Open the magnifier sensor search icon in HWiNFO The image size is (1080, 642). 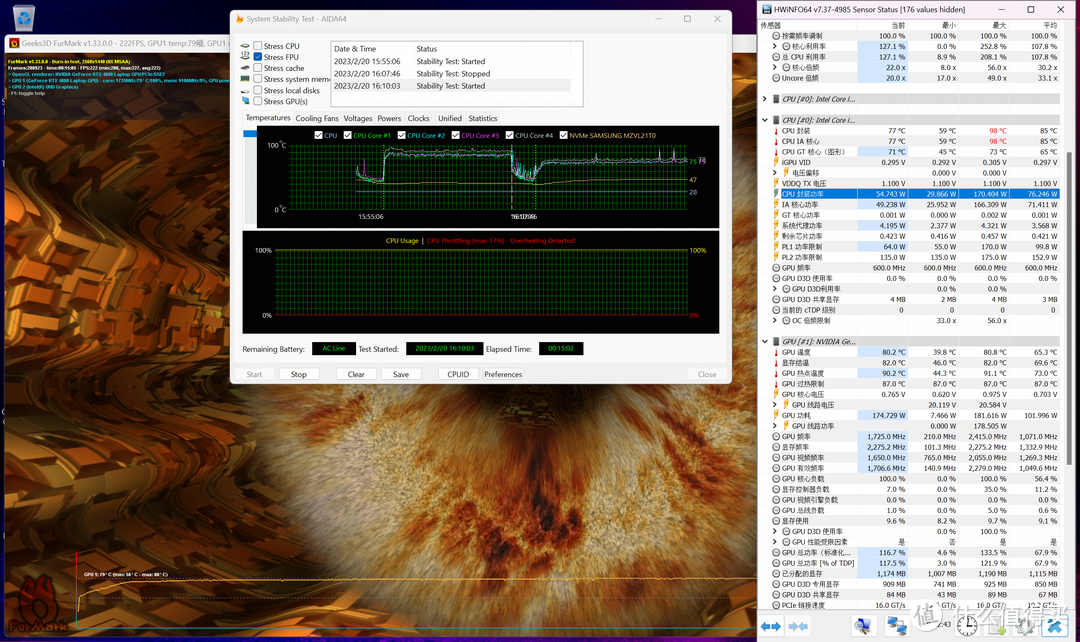click(862, 625)
